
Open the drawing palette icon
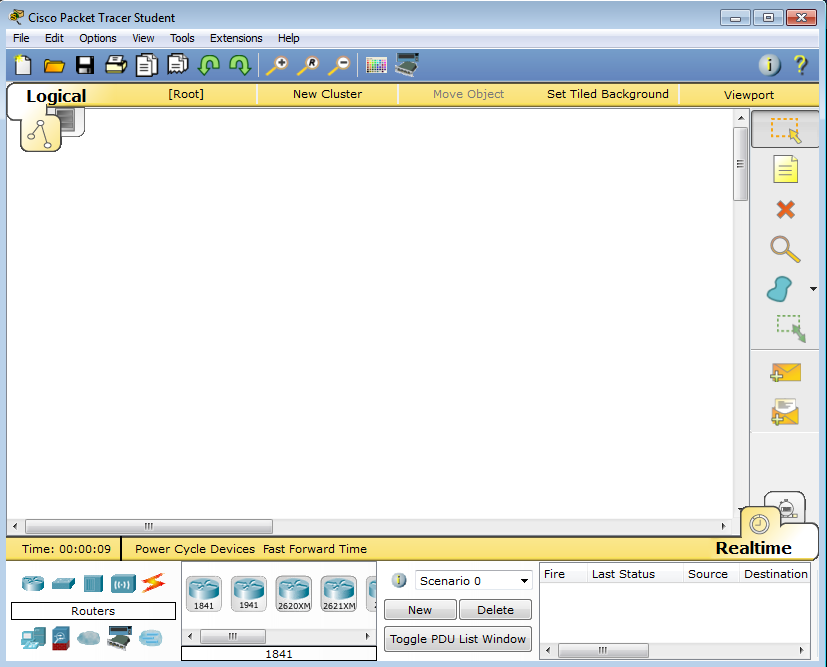pos(376,65)
